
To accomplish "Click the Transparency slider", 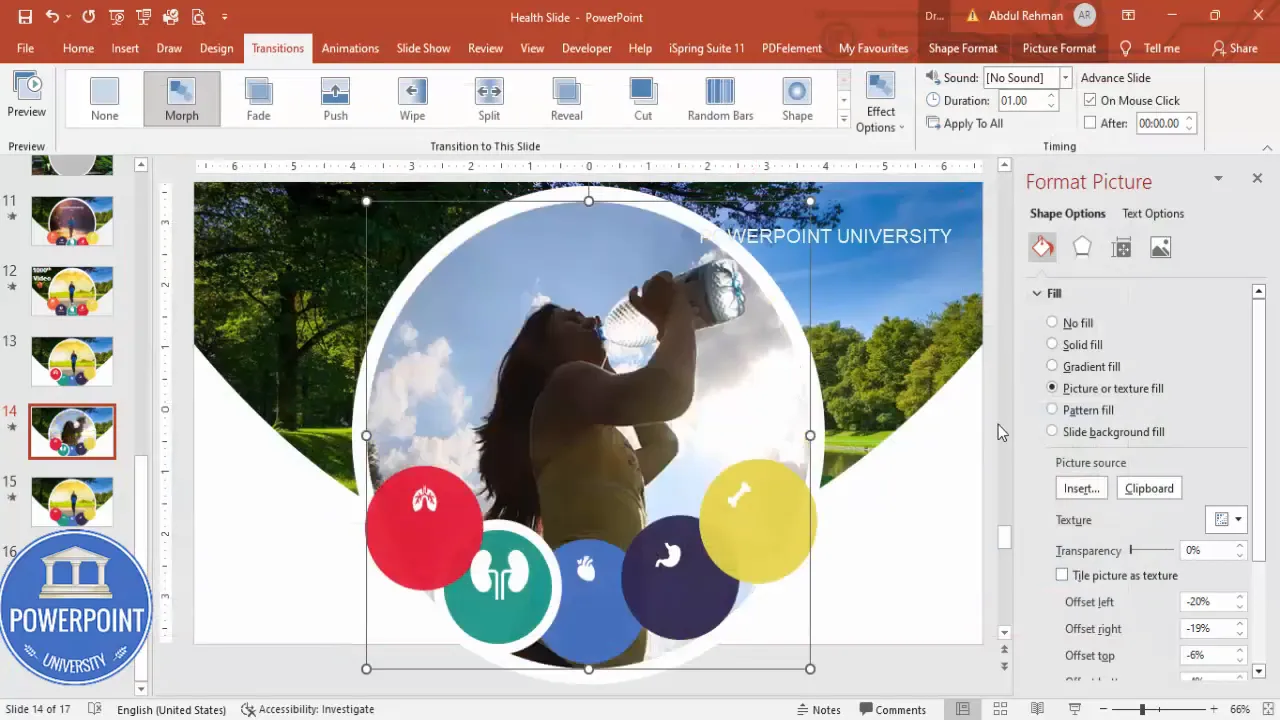I will pyautogui.click(x=1152, y=550).
